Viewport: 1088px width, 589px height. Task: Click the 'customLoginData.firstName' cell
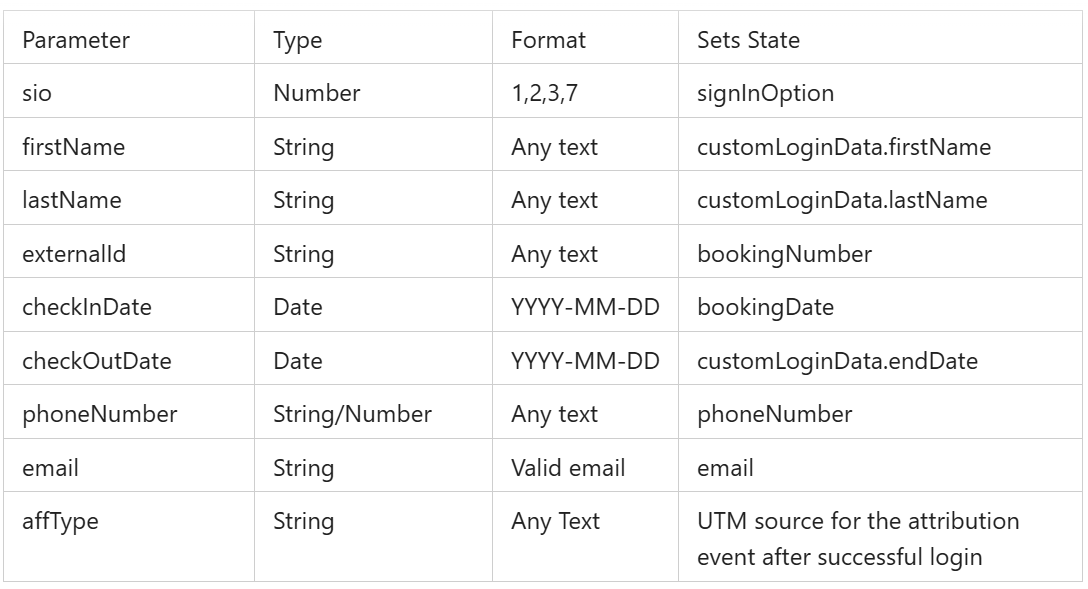tap(843, 147)
